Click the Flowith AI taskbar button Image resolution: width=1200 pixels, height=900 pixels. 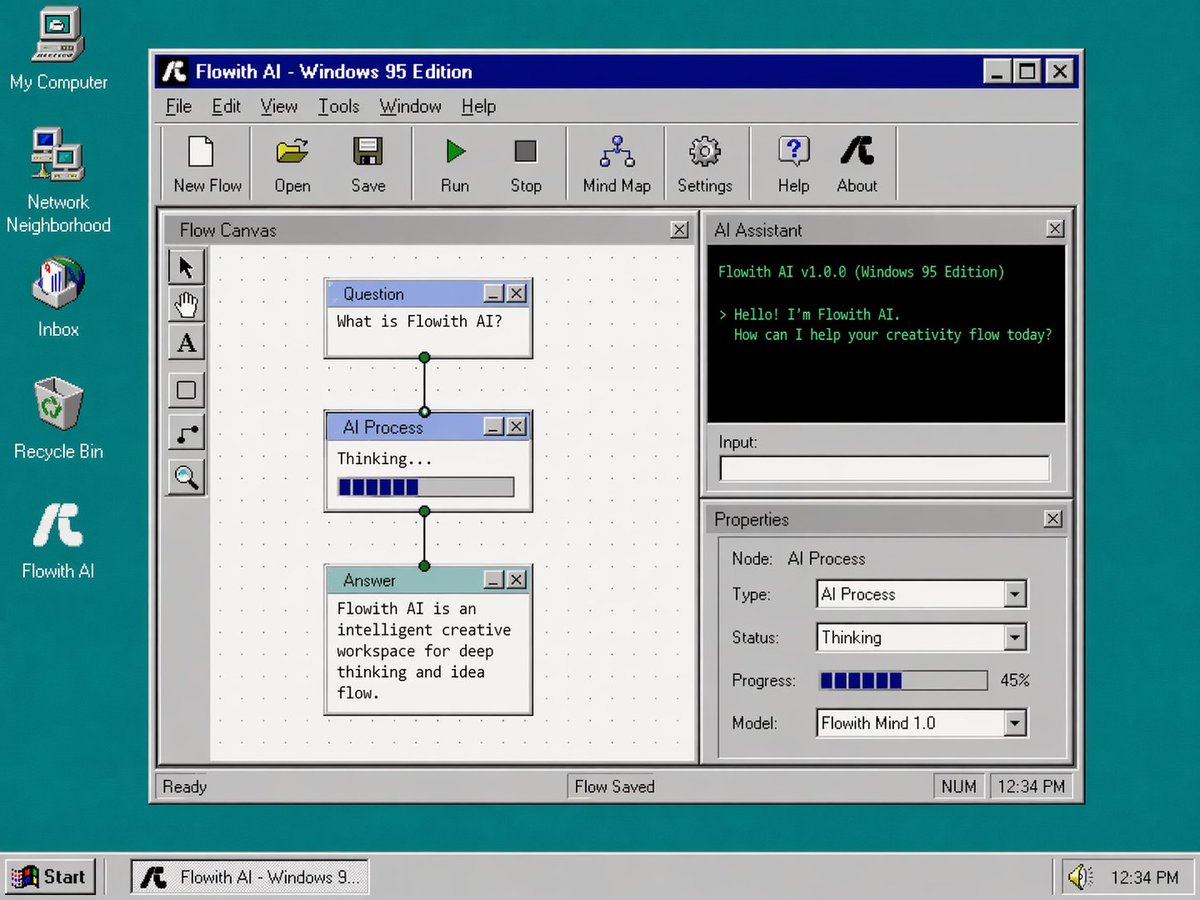coord(250,877)
